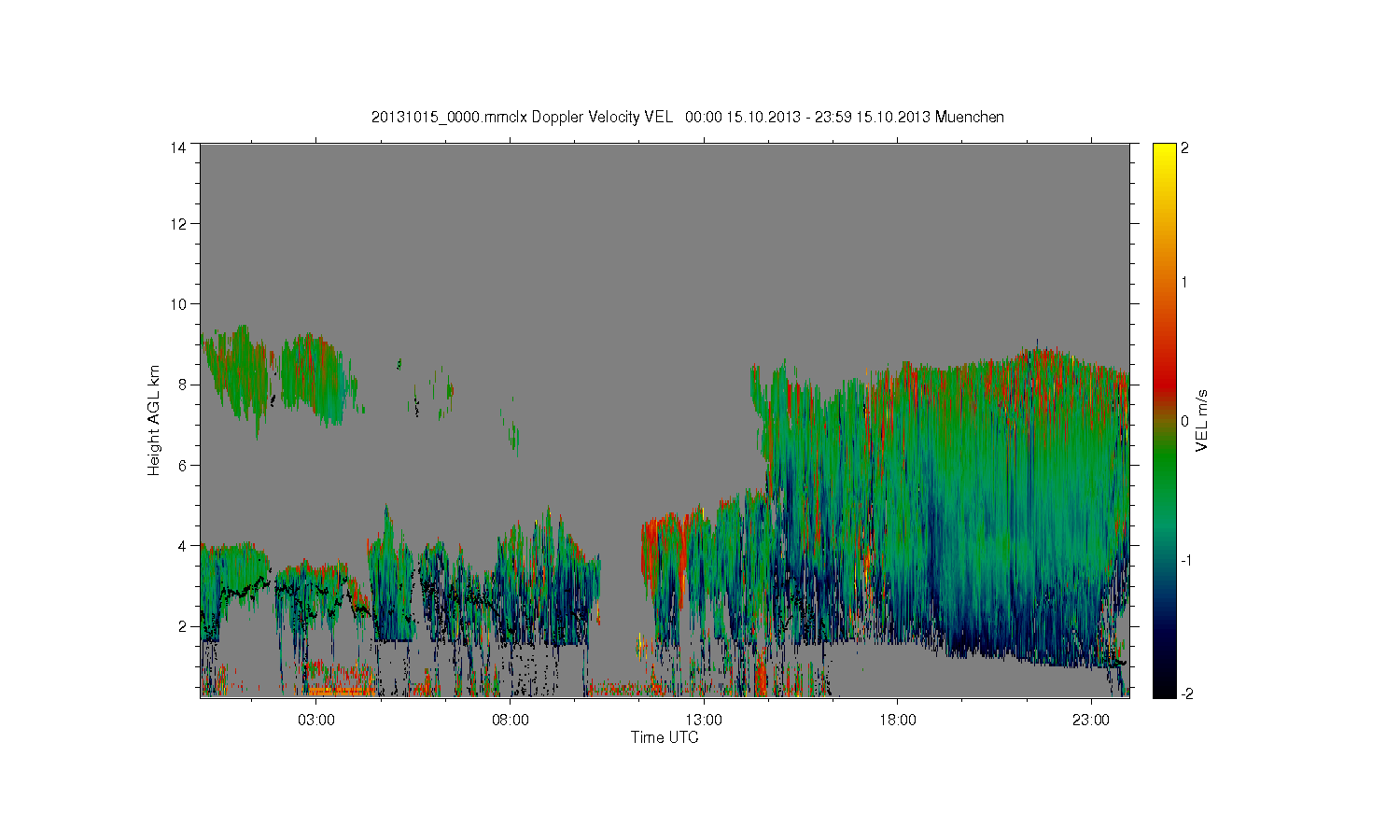Screen dimensions: 1400x840
Task: Click the 14 km height tick label
Action: [x=177, y=147]
